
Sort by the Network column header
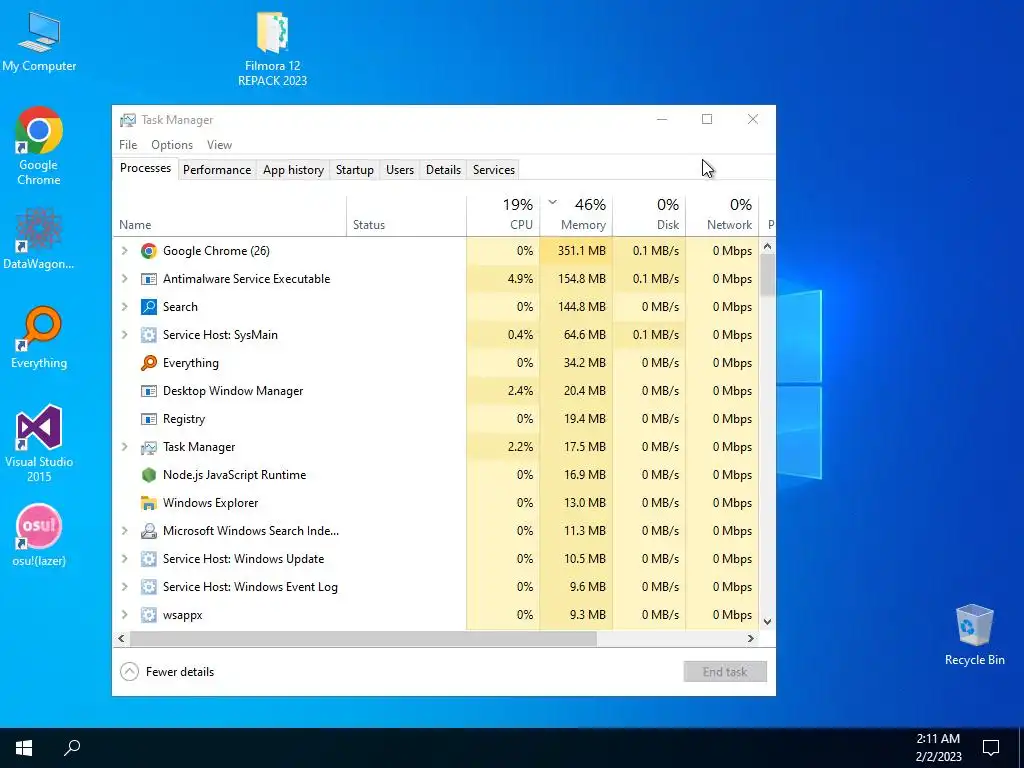click(722, 216)
